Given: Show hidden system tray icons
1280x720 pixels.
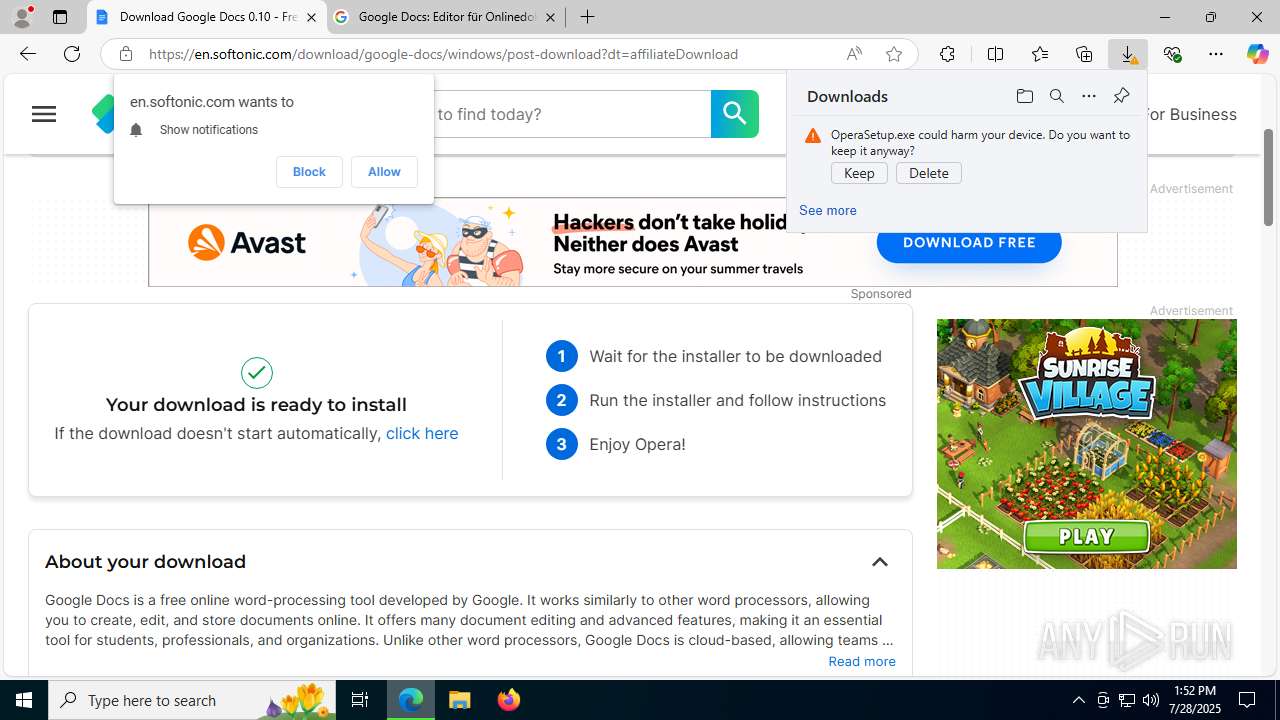Looking at the screenshot, I should tap(1078, 700).
